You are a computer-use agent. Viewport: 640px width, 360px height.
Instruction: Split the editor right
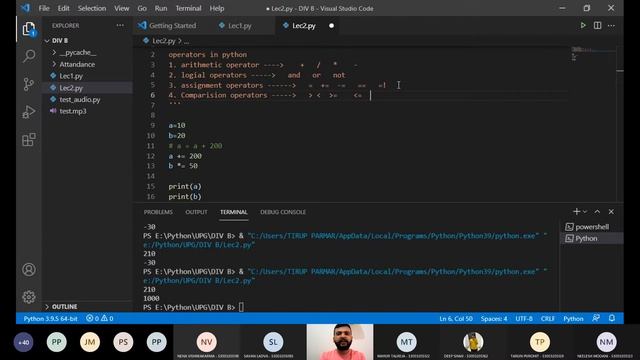[x=598, y=25]
